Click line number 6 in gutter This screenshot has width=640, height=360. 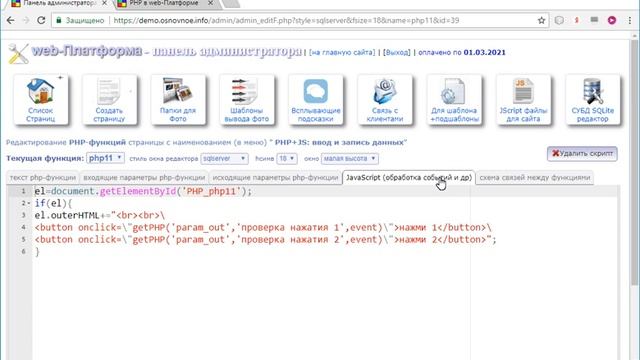[x=24, y=251]
